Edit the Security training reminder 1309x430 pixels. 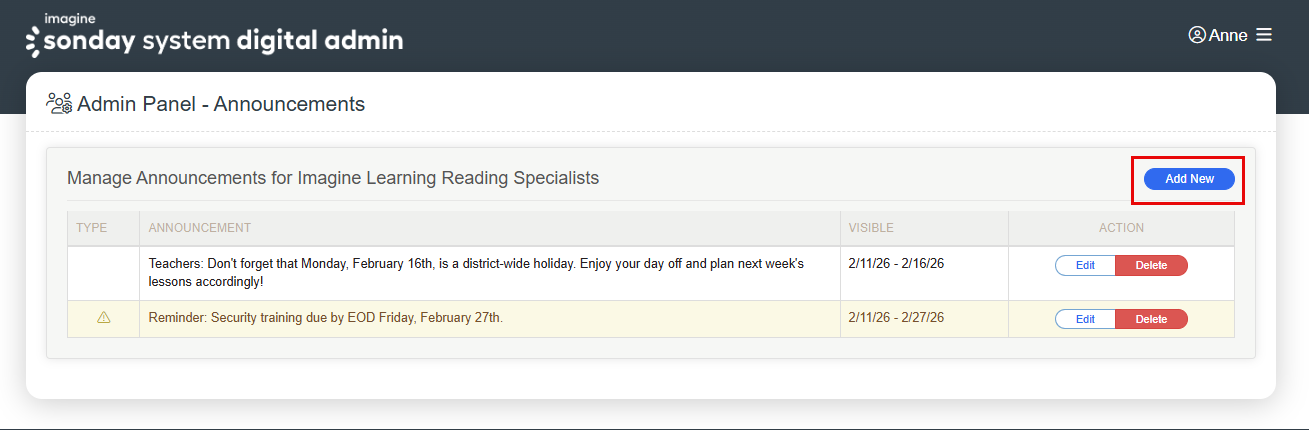(x=1085, y=319)
